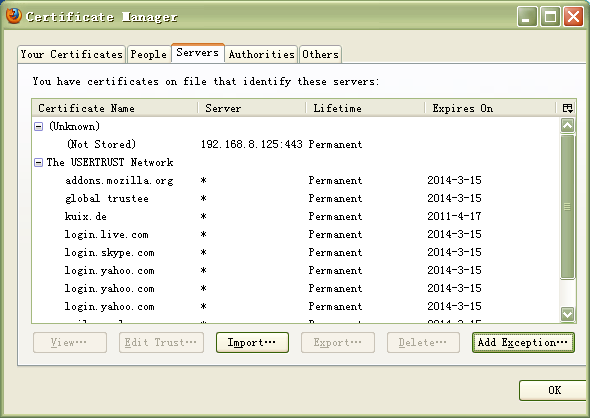Switch to the People tab

point(149,54)
